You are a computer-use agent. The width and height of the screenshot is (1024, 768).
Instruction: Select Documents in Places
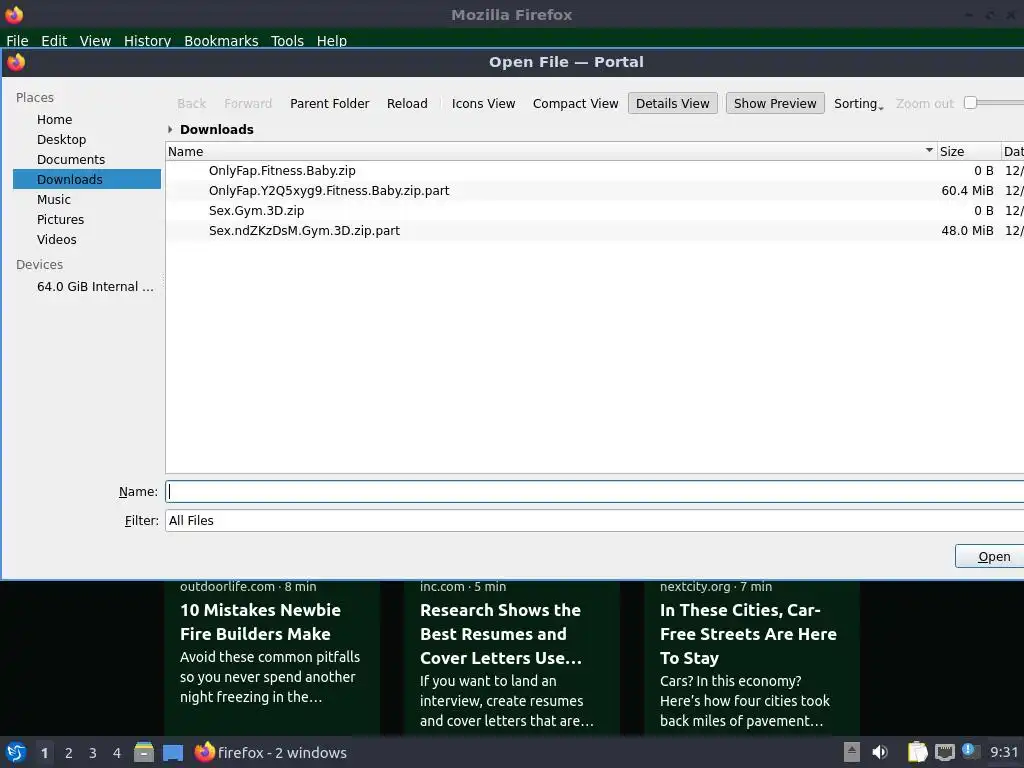tap(87, 159)
